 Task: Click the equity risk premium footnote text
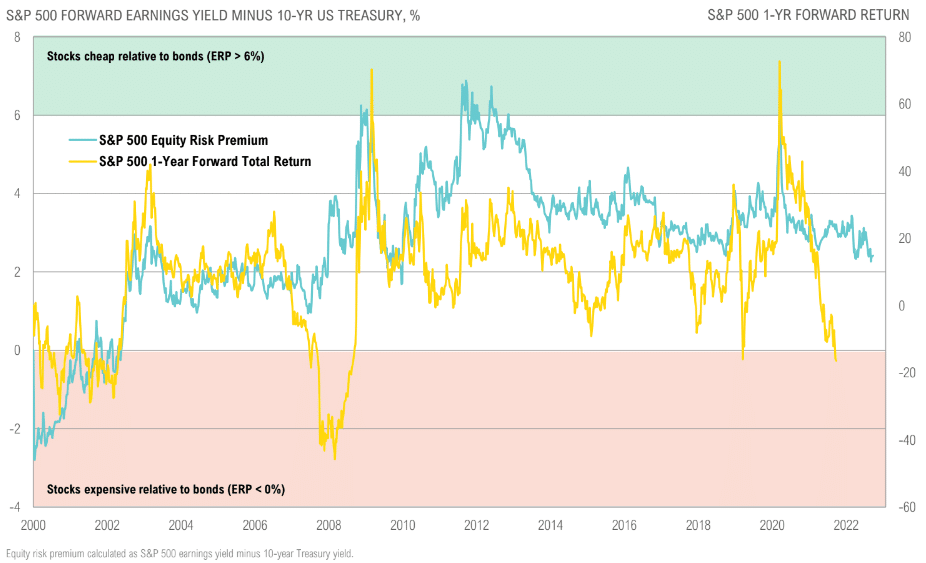pos(180,554)
